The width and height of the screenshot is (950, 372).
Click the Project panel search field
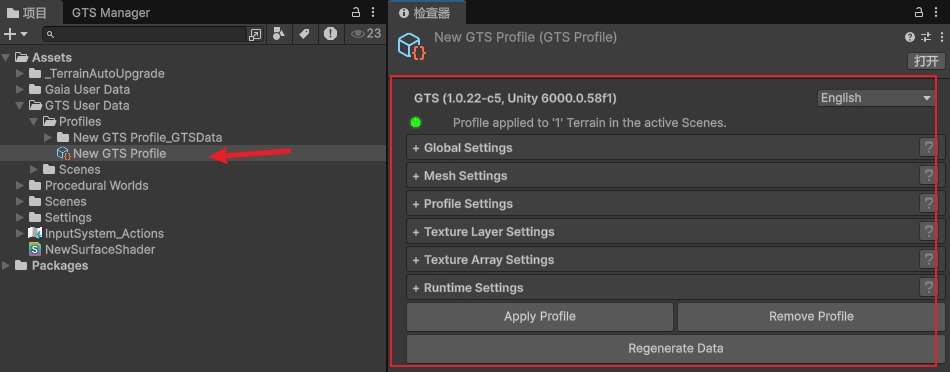coord(145,35)
